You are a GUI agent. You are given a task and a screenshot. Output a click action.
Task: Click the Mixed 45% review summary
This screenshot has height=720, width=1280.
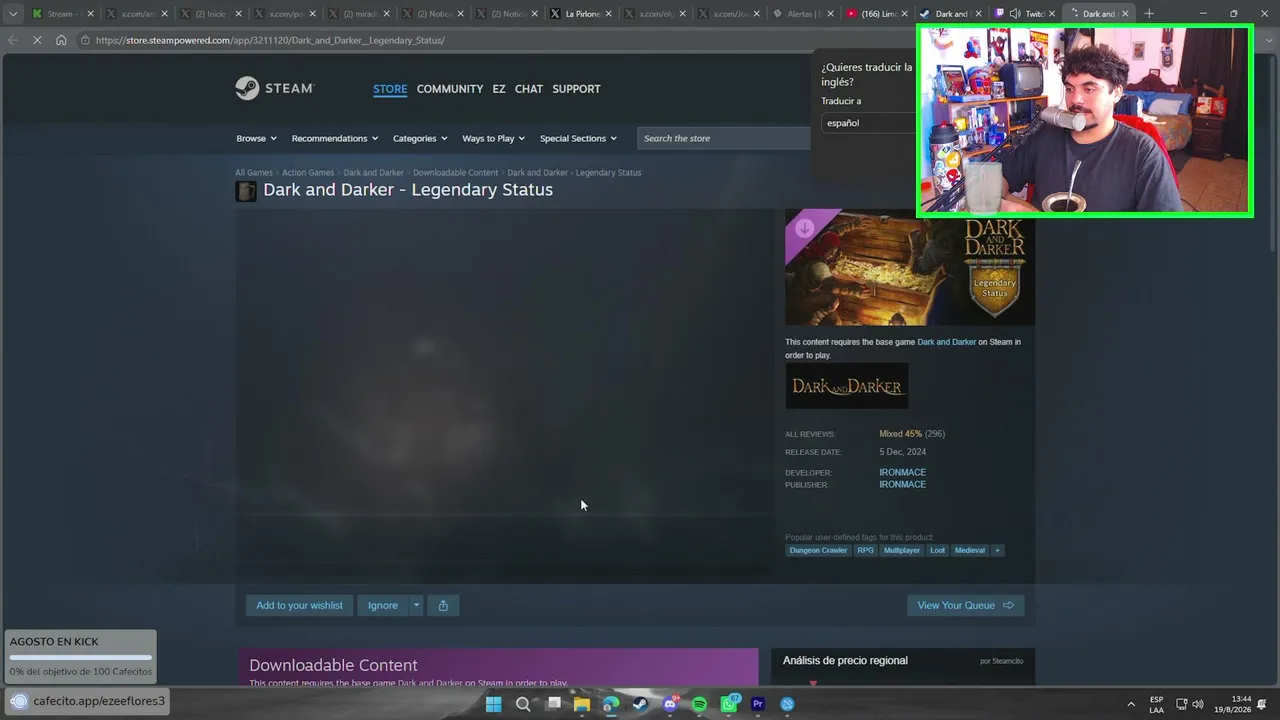tap(900, 434)
